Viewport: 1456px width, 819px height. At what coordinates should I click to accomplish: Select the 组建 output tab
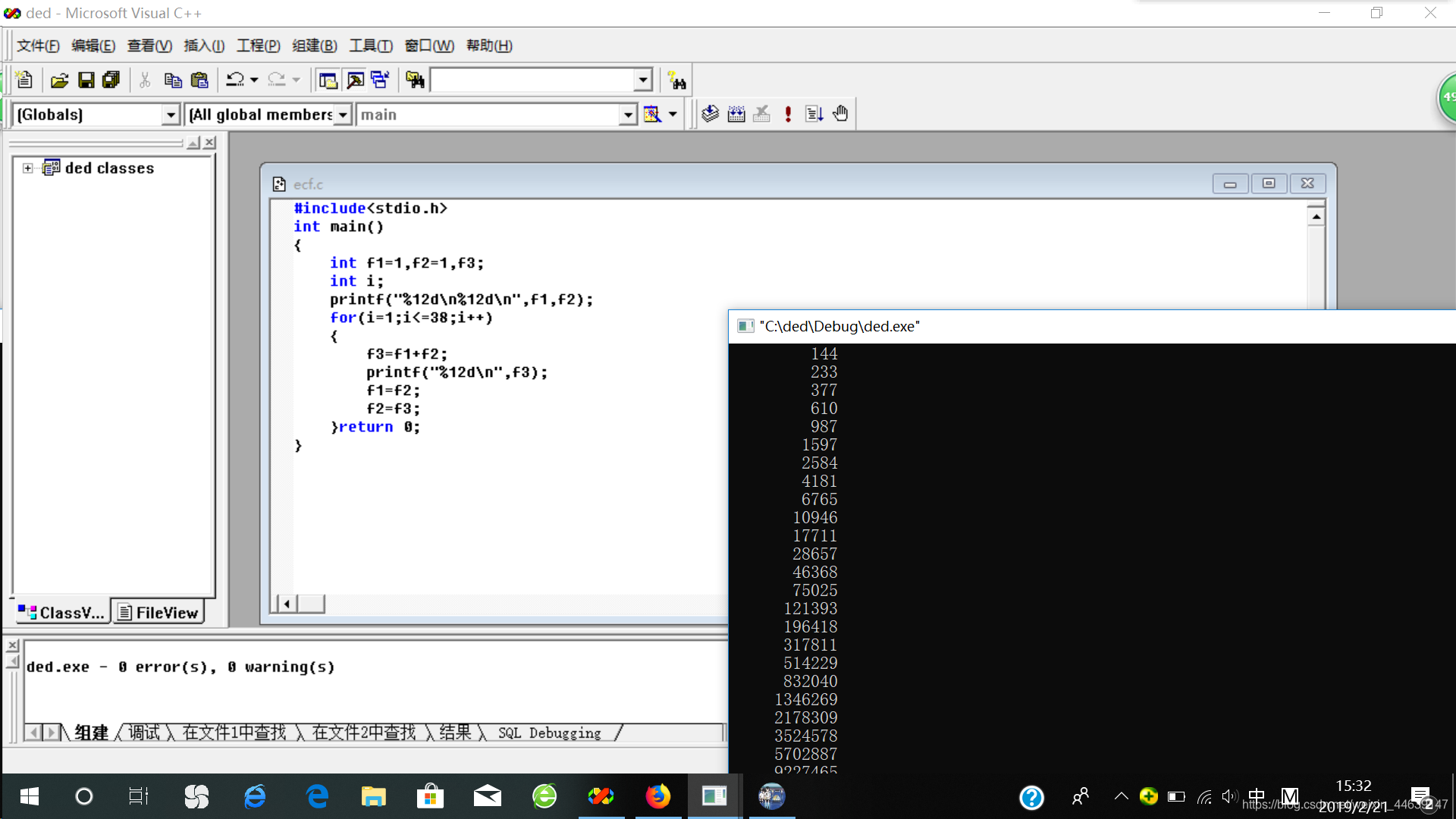(92, 733)
